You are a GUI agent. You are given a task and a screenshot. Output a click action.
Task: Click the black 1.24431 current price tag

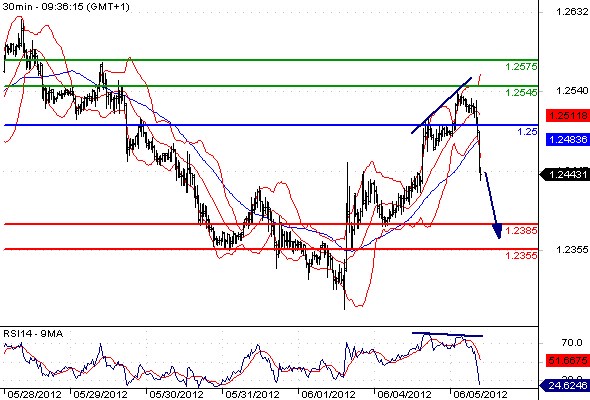coord(564,175)
